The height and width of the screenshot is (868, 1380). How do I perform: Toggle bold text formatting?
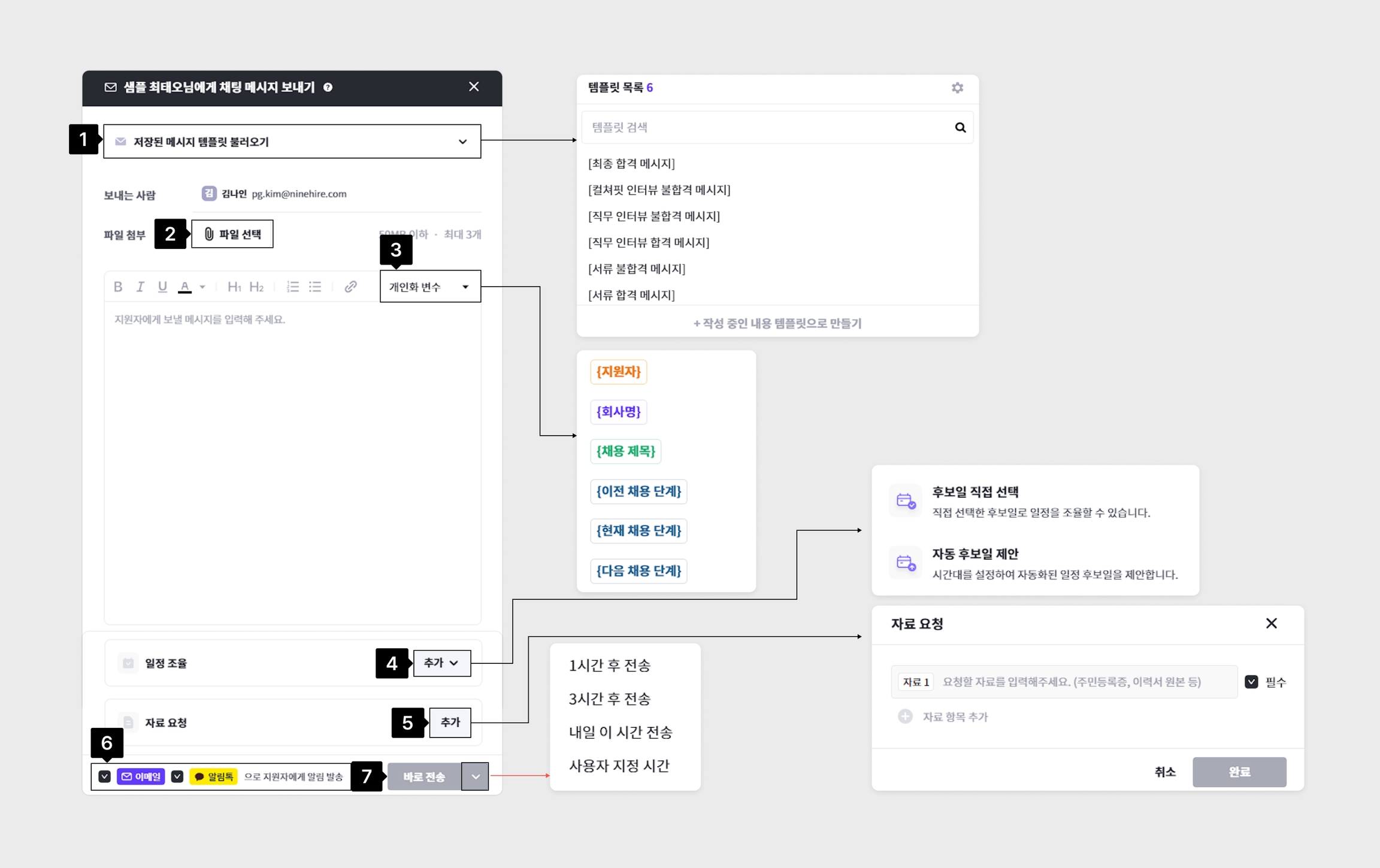(118, 287)
